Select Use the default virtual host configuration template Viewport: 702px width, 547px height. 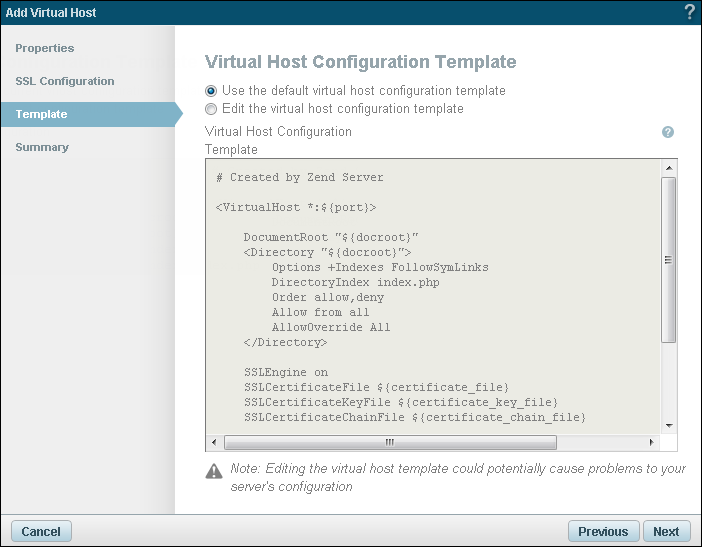(211, 91)
